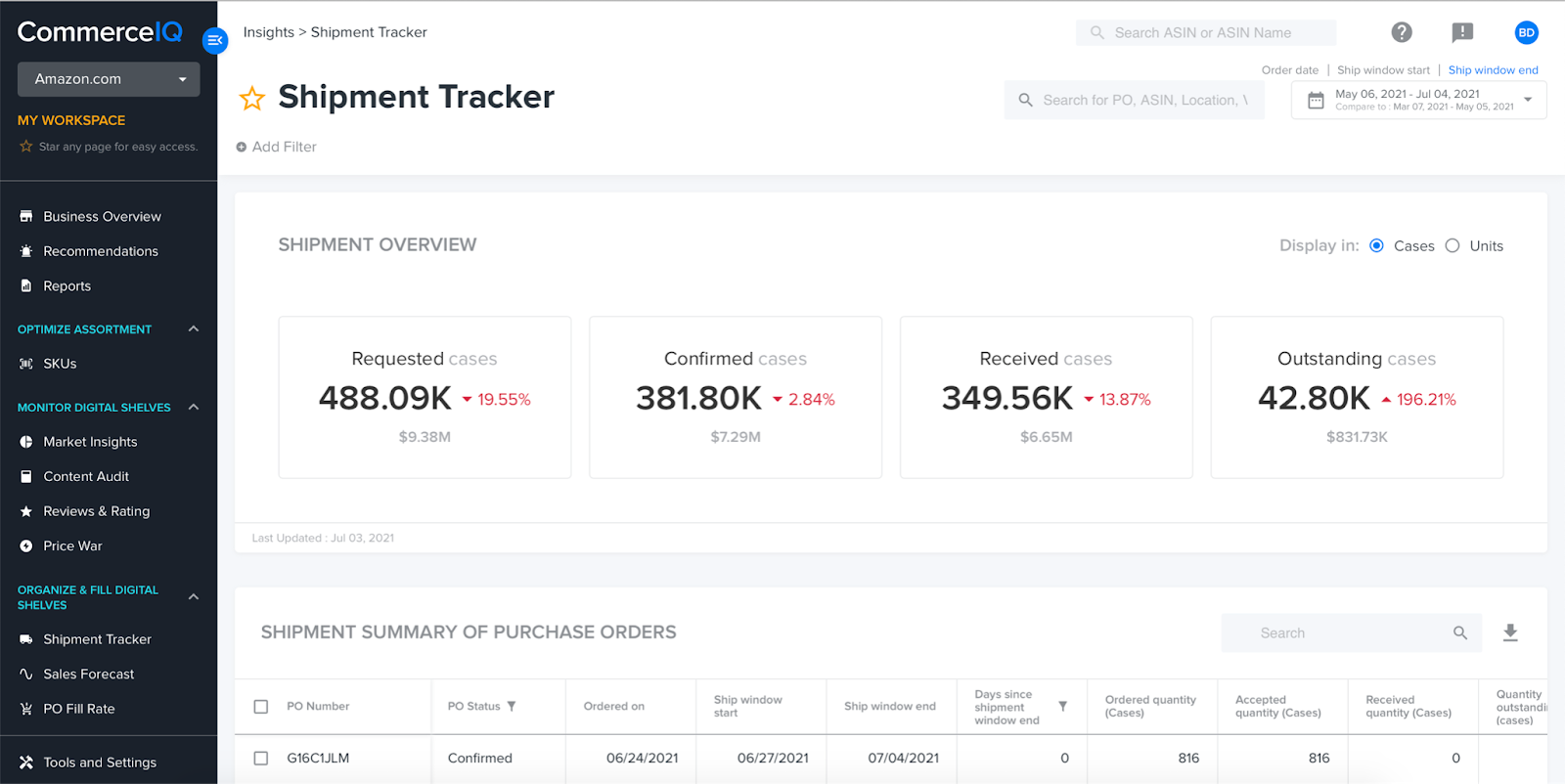This screenshot has height=784, width=1565.
Task: Go to Recommendations page
Action: click(101, 251)
